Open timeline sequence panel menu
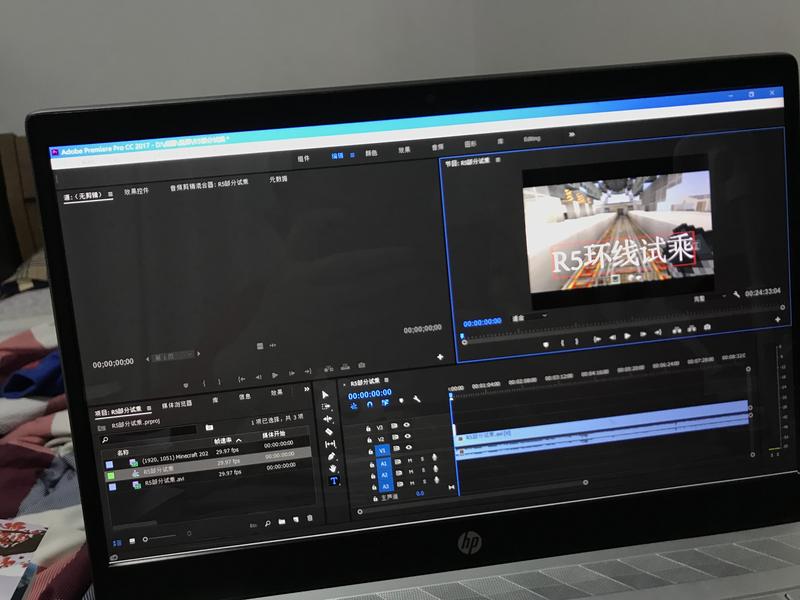The width and height of the screenshot is (800, 600). click(x=386, y=380)
